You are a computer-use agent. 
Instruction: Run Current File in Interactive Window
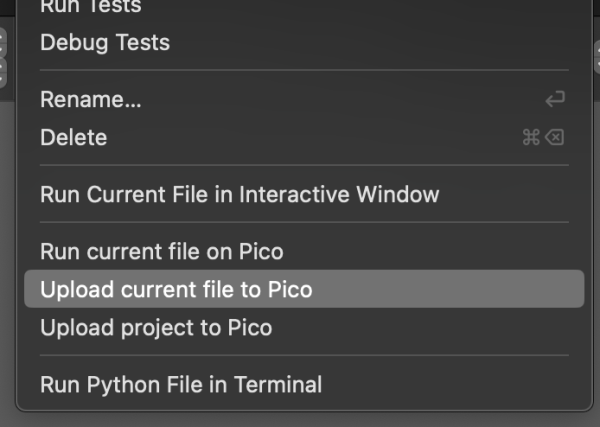239,194
